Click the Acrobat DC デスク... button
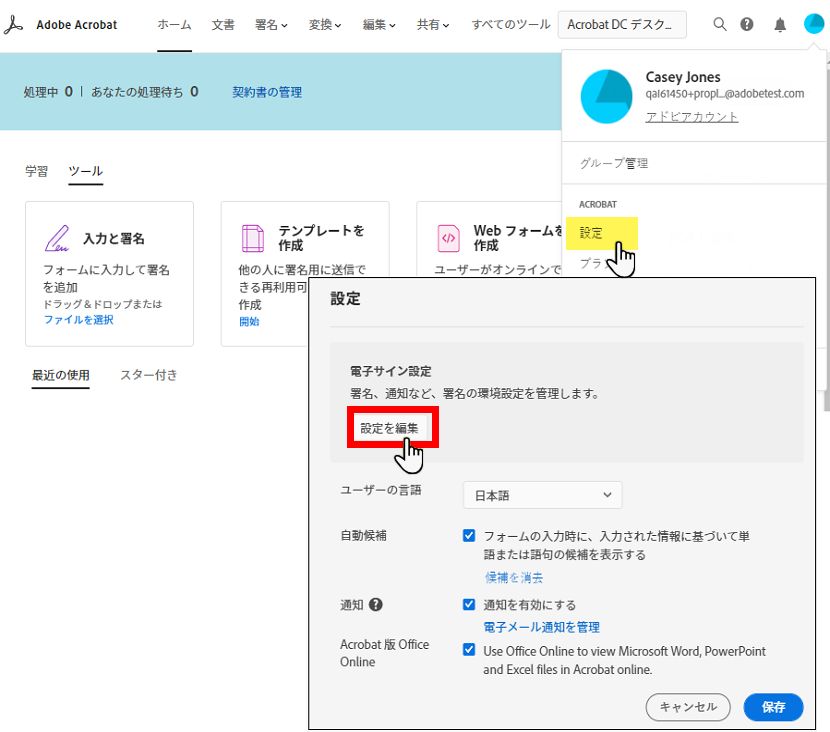830x732 pixels. point(622,24)
